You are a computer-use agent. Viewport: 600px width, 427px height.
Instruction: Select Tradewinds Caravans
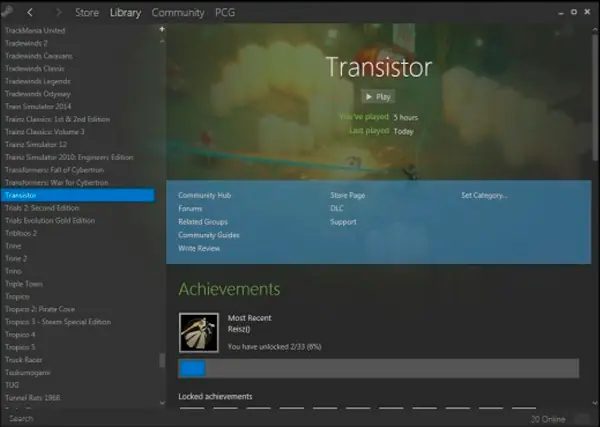tap(39, 56)
